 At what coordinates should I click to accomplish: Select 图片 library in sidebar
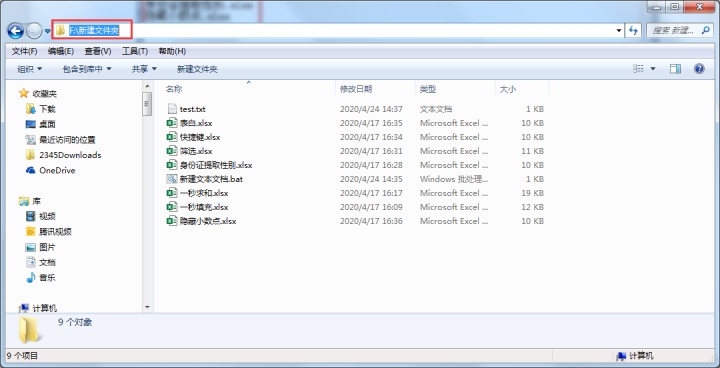47,247
